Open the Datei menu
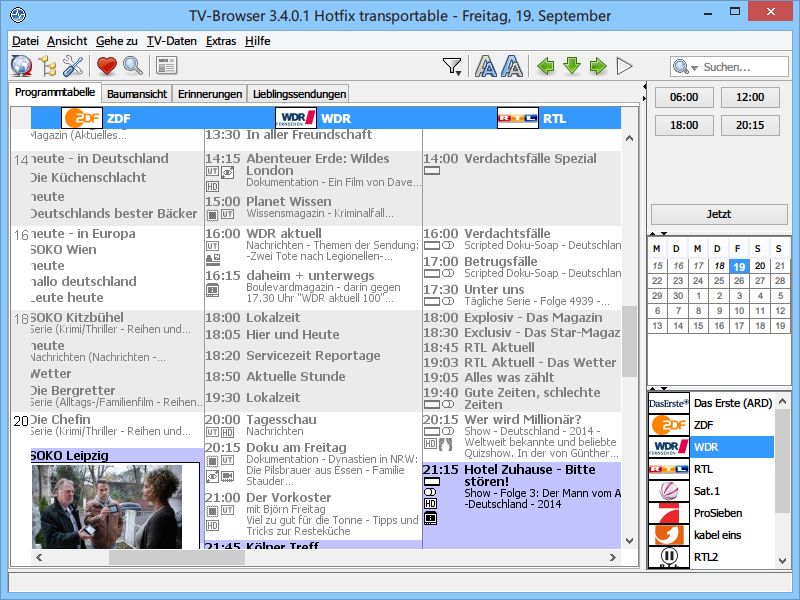Screen dimensions: 800x600 pos(25,41)
